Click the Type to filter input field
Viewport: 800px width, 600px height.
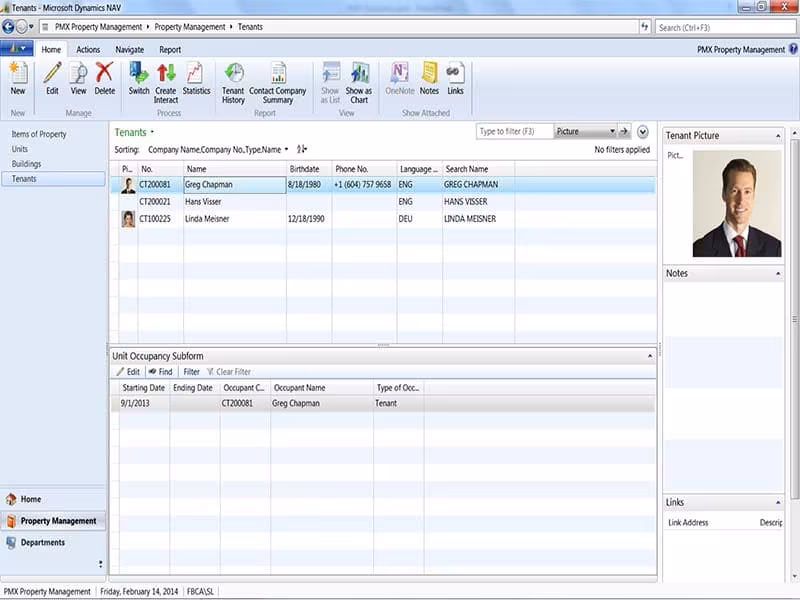coord(514,132)
